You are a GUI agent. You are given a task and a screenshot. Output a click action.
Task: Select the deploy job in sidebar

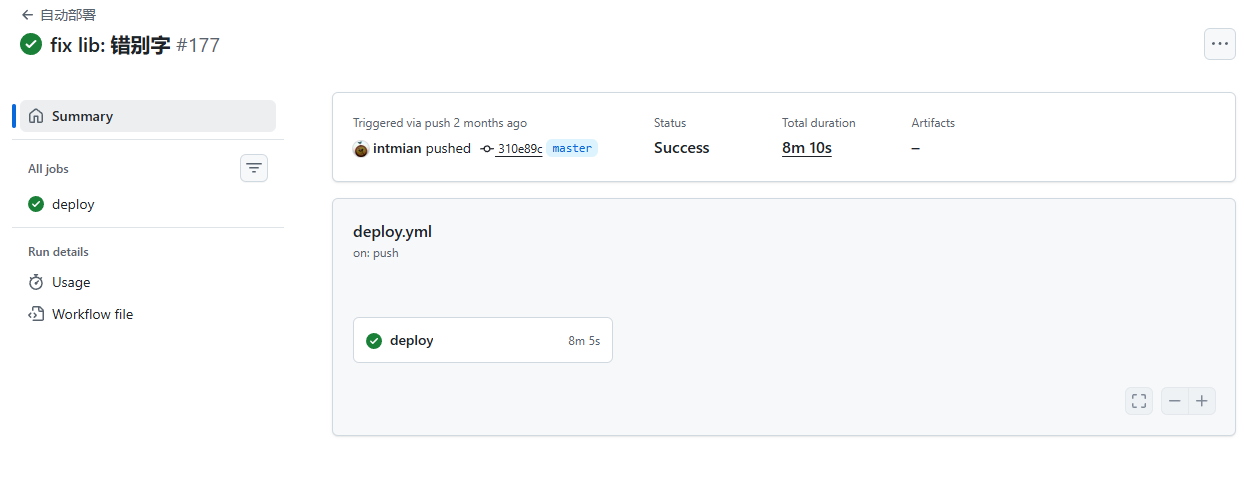(73, 204)
